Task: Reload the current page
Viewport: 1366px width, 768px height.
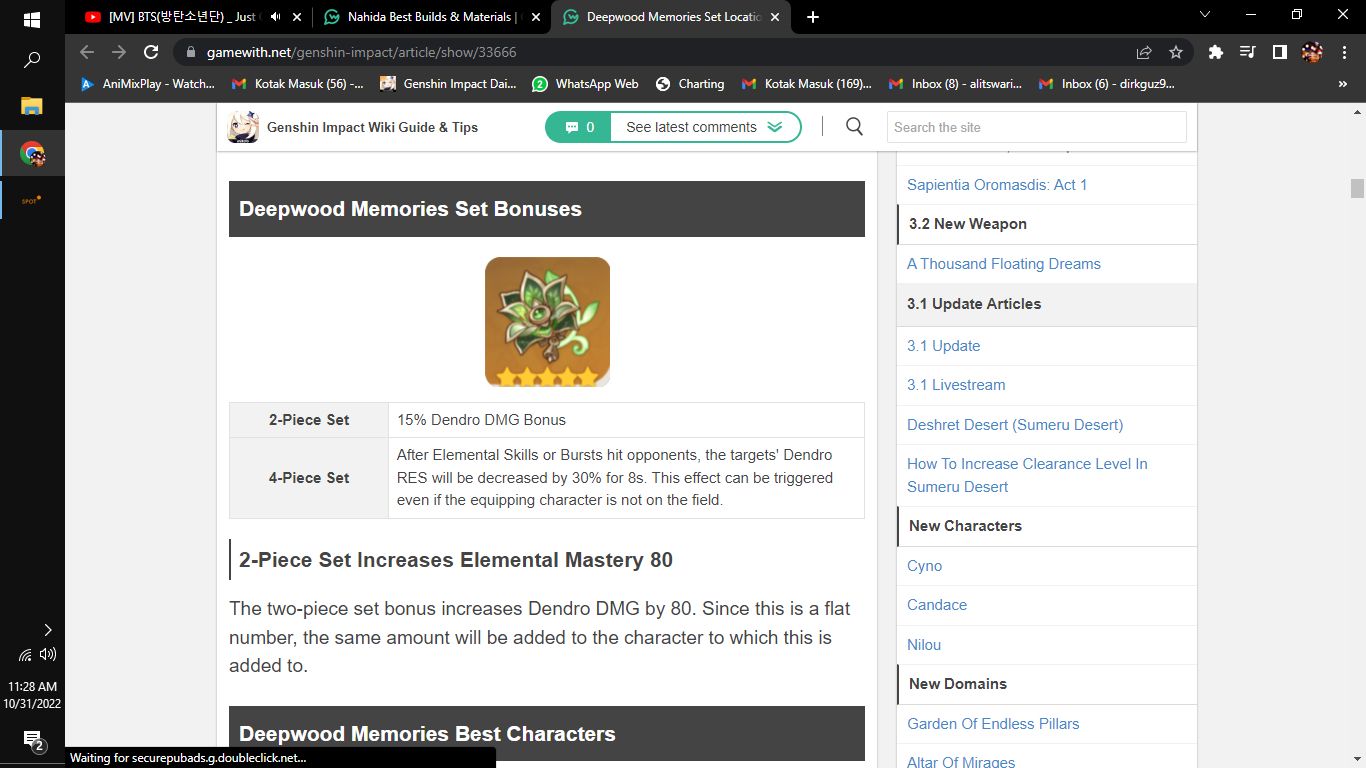Action: coord(151,52)
